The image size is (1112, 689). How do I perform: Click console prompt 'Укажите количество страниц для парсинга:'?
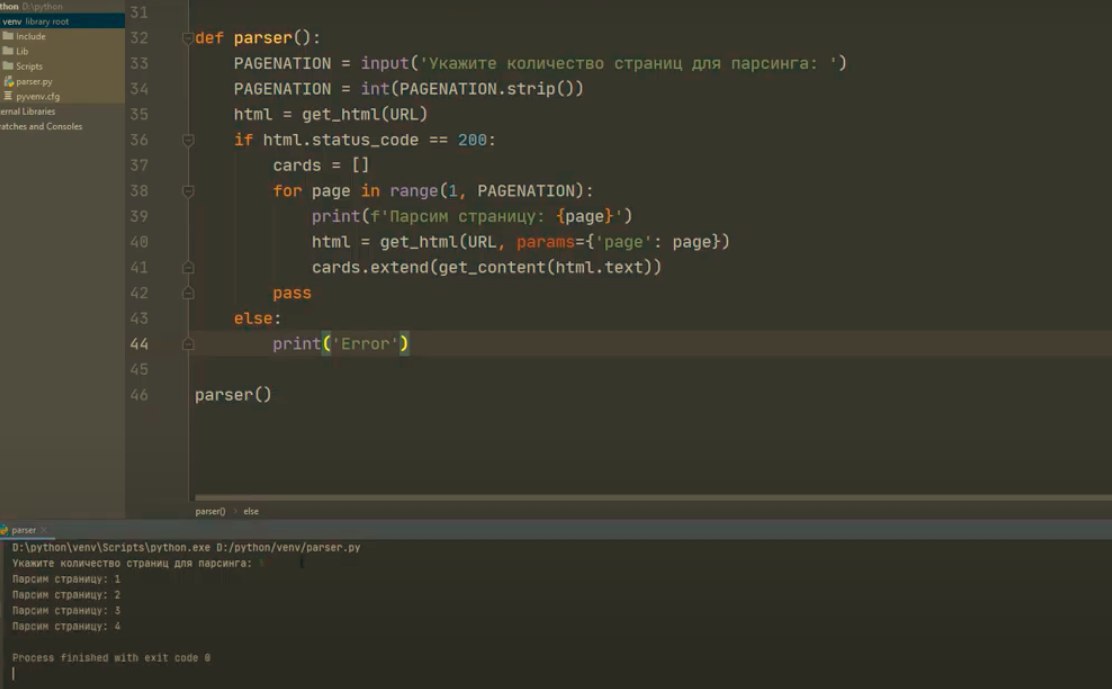click(132, 563)
